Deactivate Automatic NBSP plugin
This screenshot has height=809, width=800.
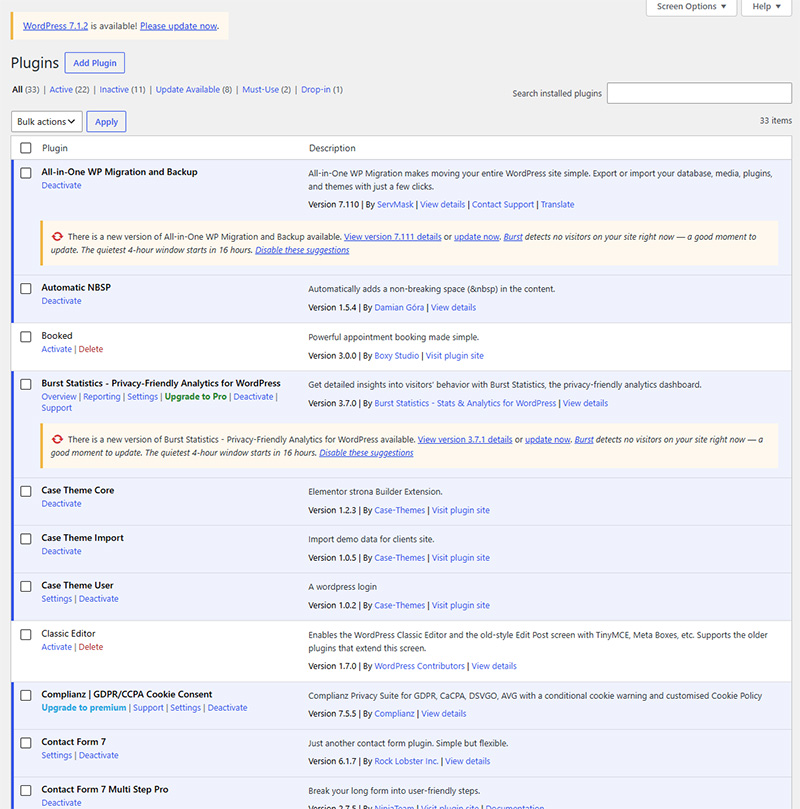[61, 301]
